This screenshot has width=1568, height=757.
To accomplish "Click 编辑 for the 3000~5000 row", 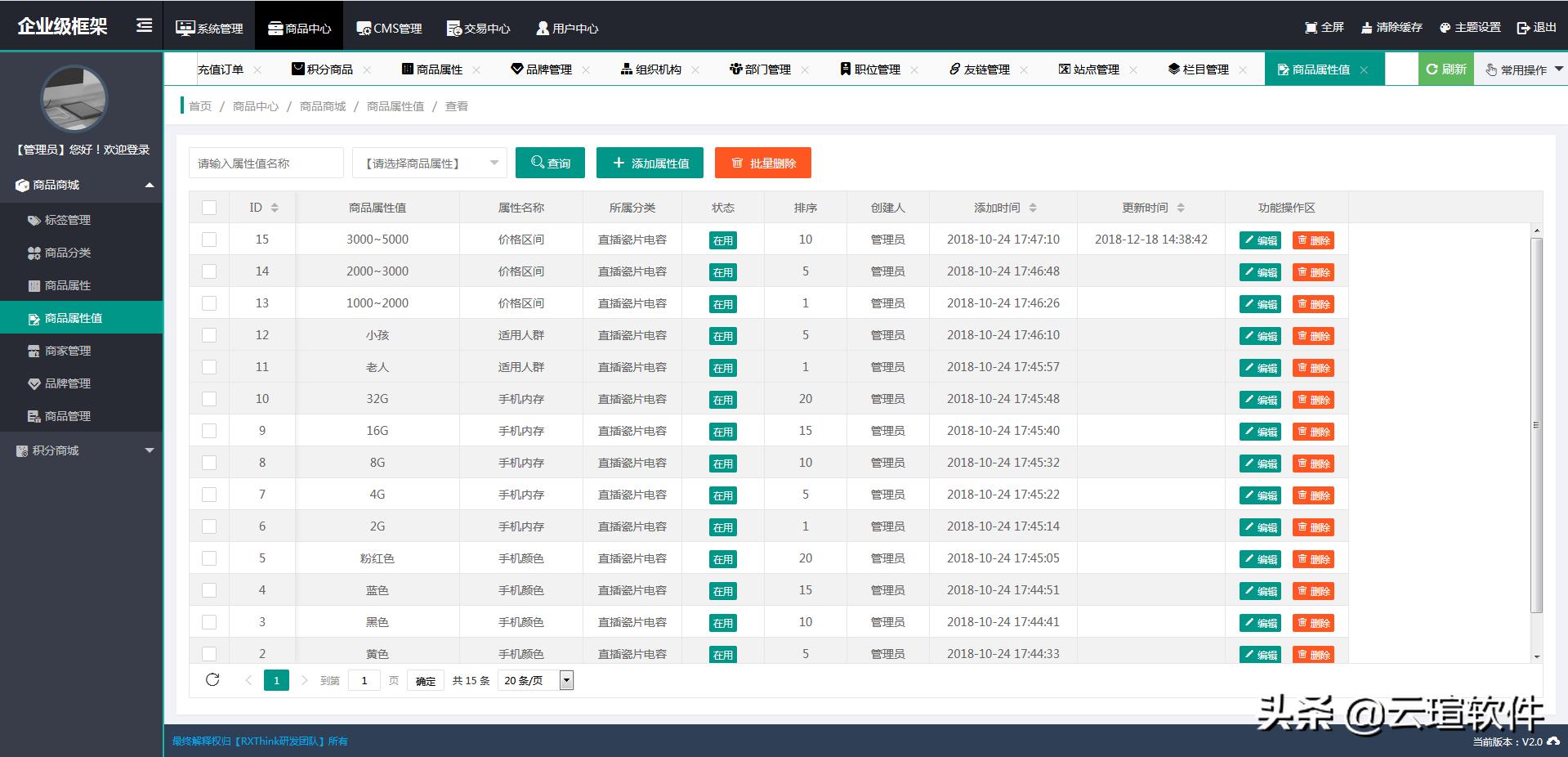I will tap(1260, 240).
